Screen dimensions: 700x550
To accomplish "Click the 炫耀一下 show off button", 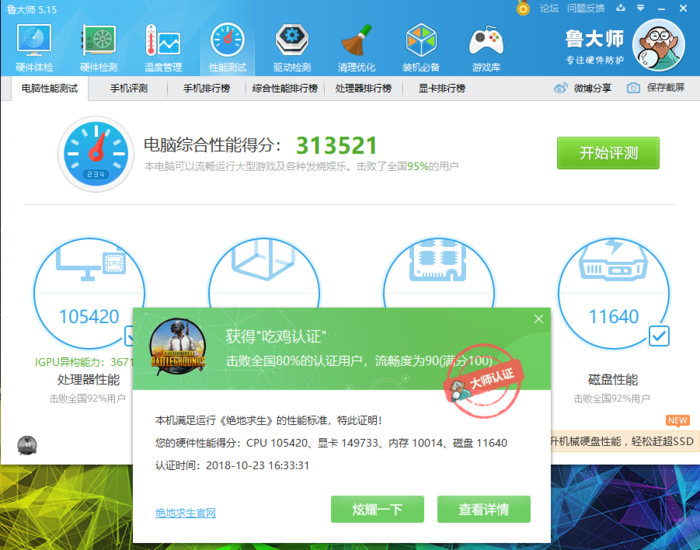I will point(377,509).
